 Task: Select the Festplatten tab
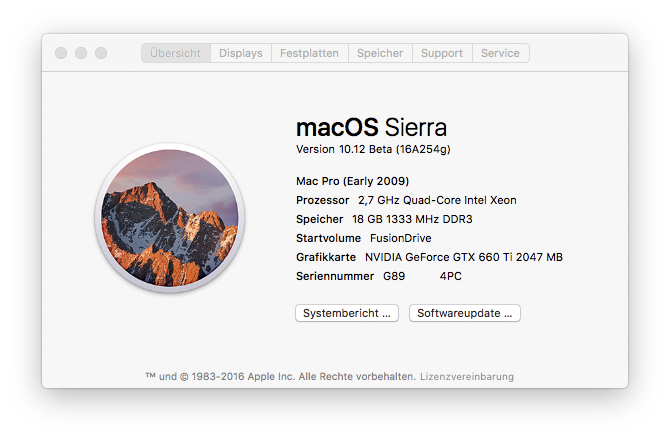(x=309, y=53)
